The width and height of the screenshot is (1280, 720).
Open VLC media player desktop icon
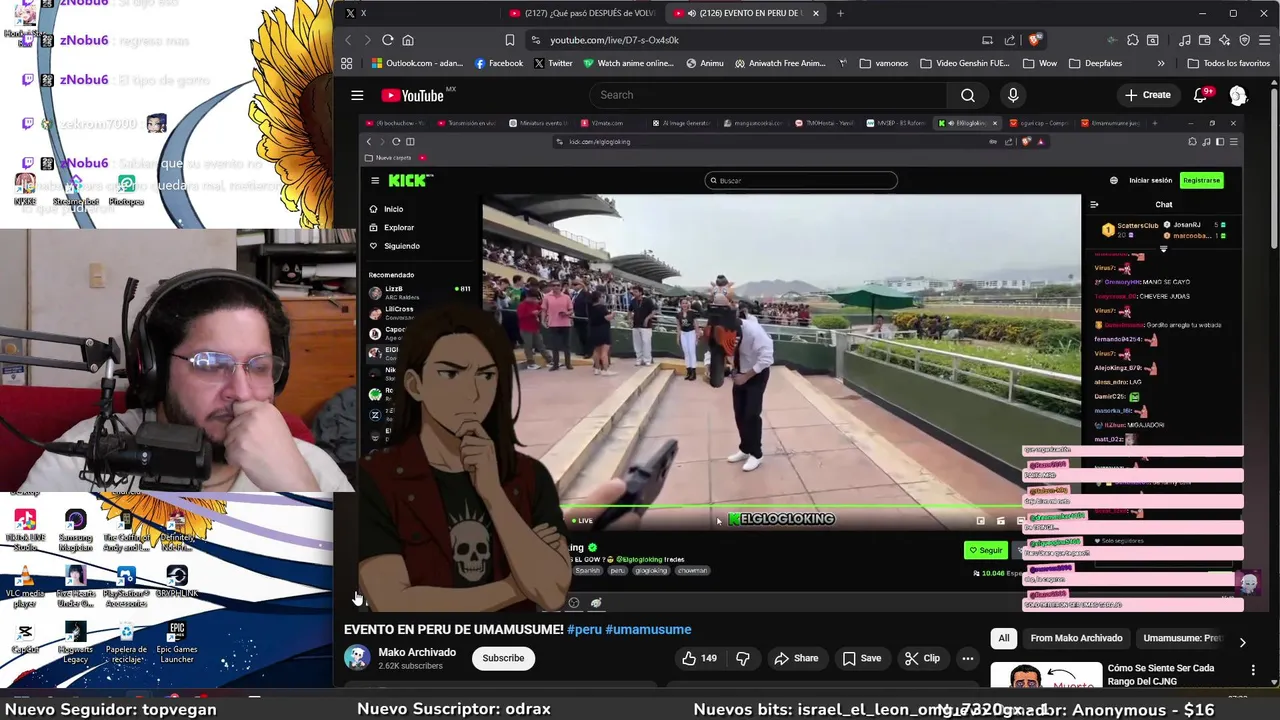pyautogui.click(x=25, y=585)
